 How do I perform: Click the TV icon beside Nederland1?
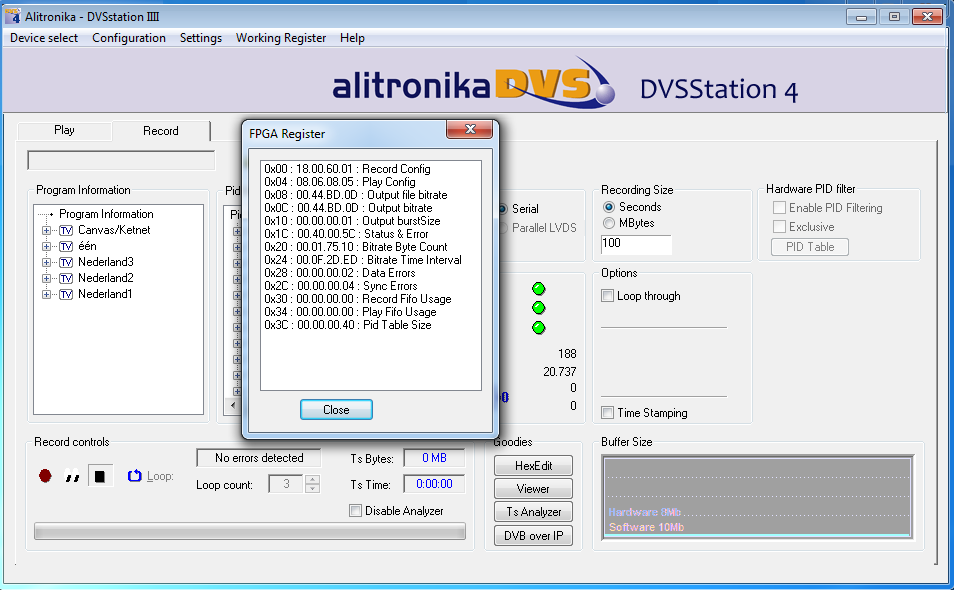click(66, 294)
